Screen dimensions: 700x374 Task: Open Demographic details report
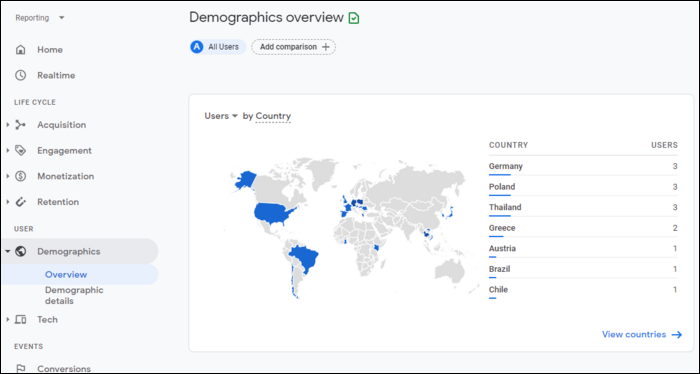[74, 295]
